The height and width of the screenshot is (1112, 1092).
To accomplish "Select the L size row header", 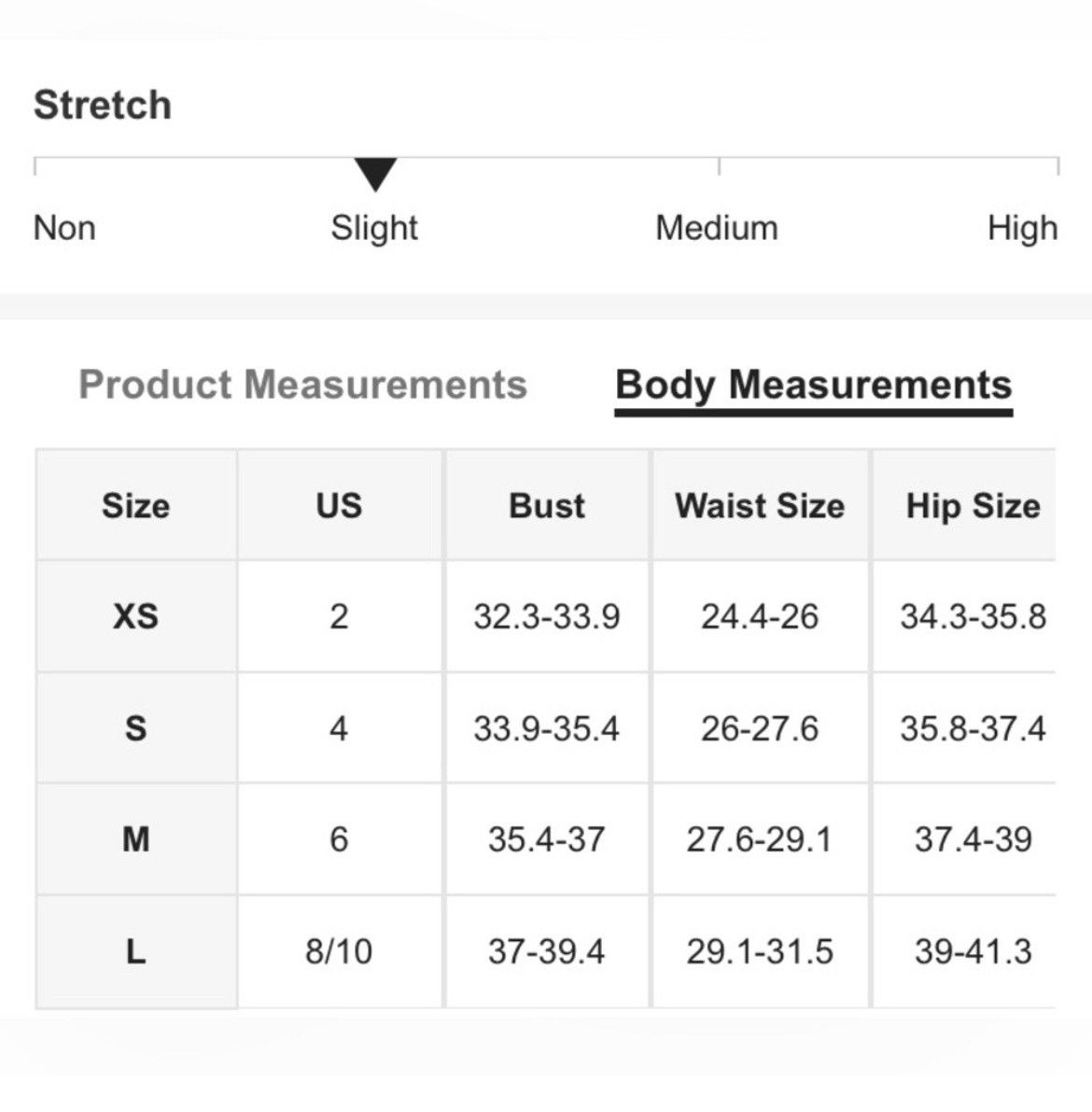I will pyautogui.click(x=136, y=951).
